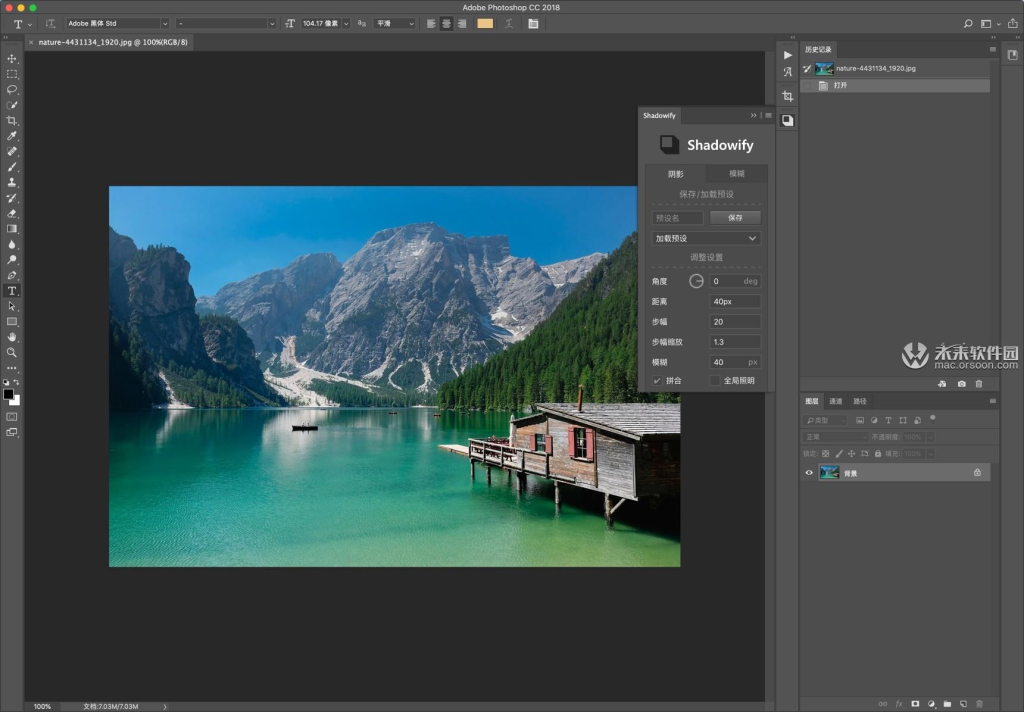Uncheck the 拼合 checkbox in Shadowify

click(x=657, y=381)
